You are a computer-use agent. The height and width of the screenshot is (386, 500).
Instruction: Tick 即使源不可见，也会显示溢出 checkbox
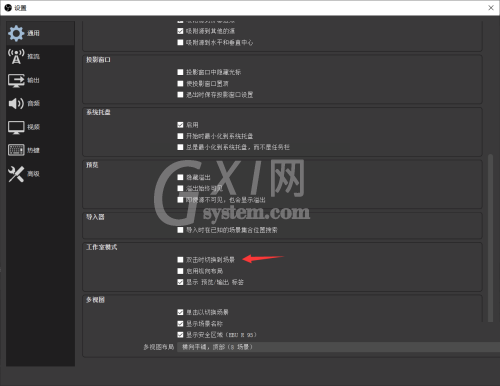pyautogui.click(x=180, y=200)
